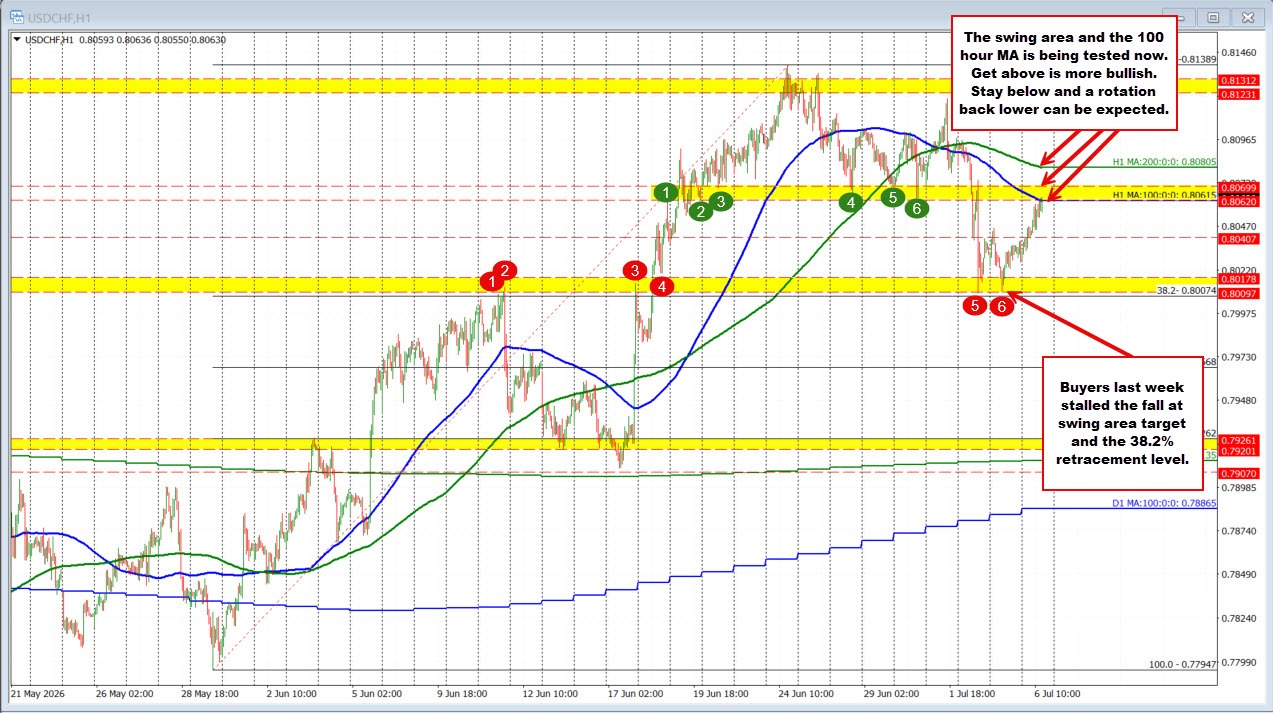Click the 21 May 2026 date label
The width and height of the screenshot is (1273, 713).
tap(38, 692)
